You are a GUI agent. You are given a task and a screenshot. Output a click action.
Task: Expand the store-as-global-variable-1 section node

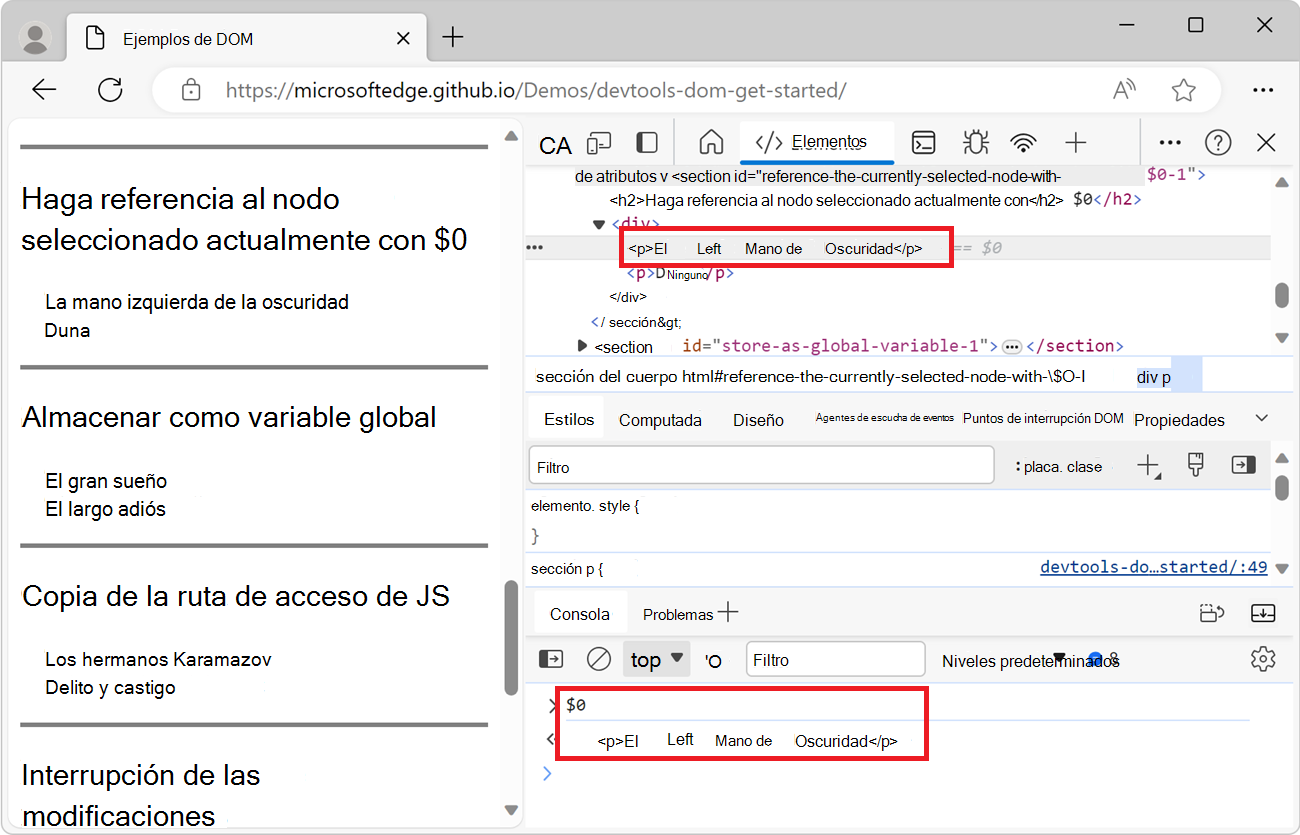click(x=583, y=346)
